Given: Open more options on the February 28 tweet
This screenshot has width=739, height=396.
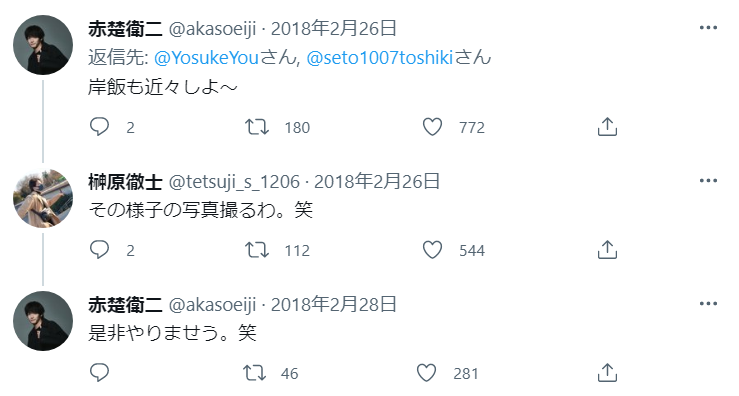Looking at the screenshot, I should 708,304.
